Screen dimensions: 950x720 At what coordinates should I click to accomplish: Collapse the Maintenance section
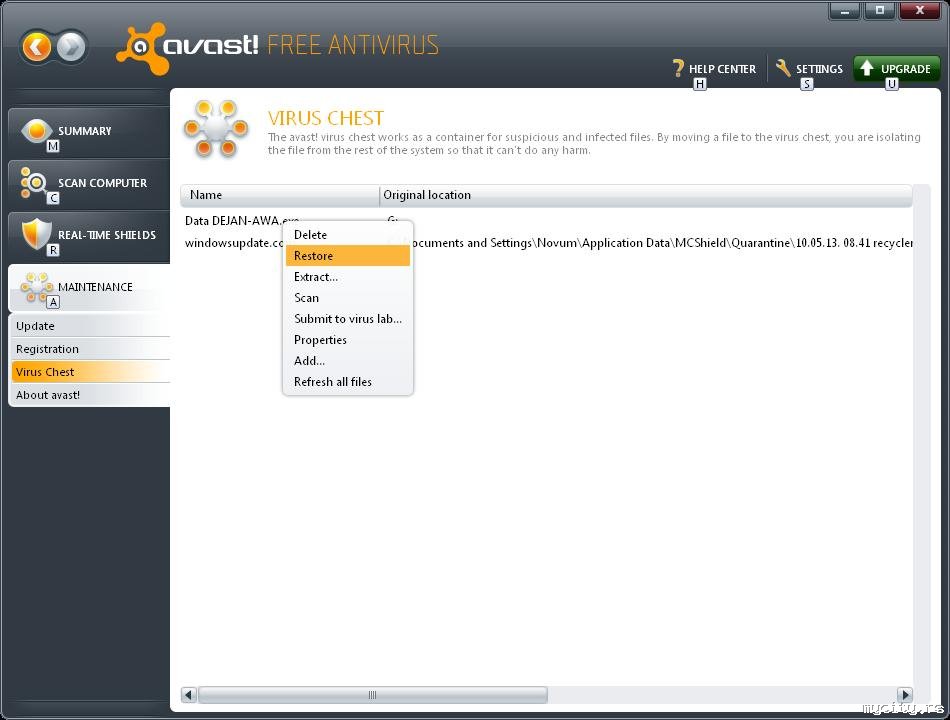[89, 288]
